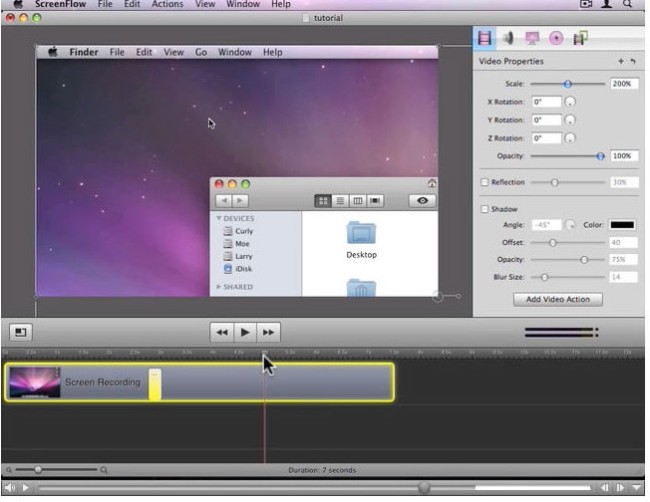650x502 pixels.
Task: Click the Add Video Action button
Action: (x=558, y=300)
